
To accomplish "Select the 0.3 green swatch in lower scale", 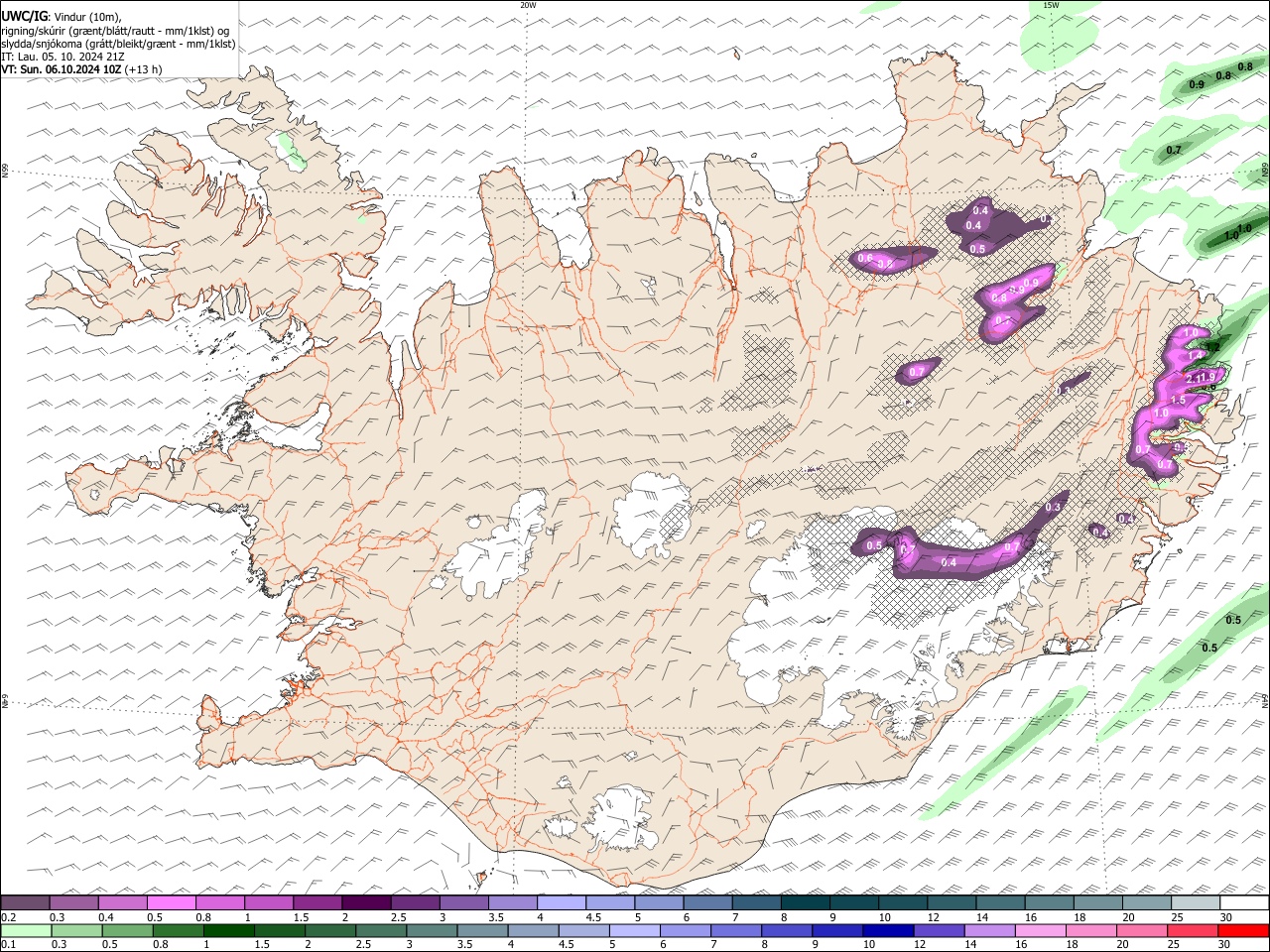I will (x=76, y=930).
